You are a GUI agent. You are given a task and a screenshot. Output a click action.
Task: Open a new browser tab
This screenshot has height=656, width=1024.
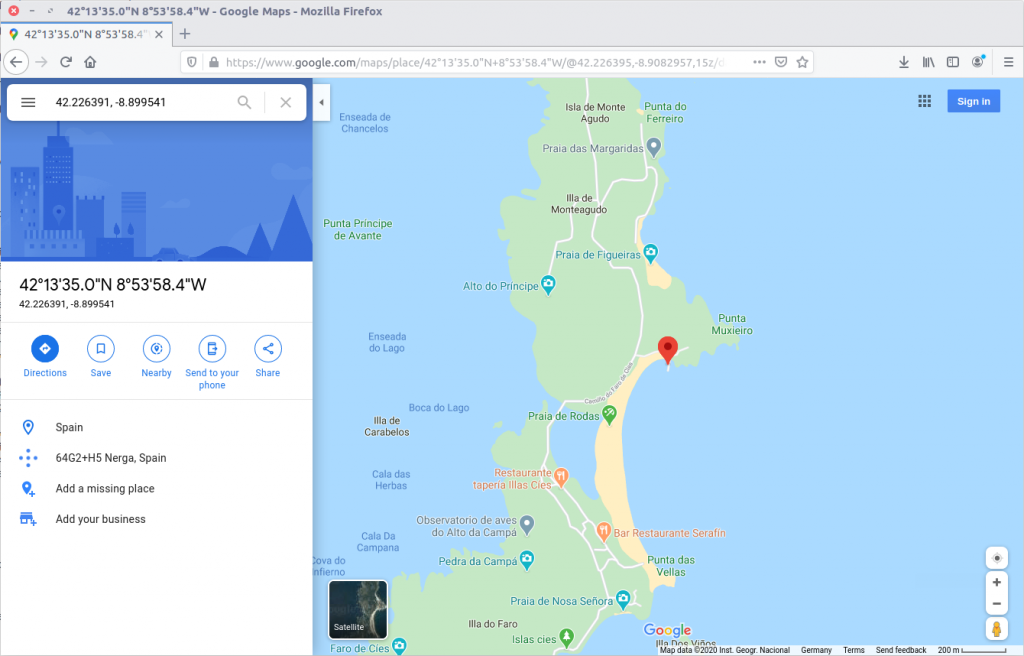point(185,34)
